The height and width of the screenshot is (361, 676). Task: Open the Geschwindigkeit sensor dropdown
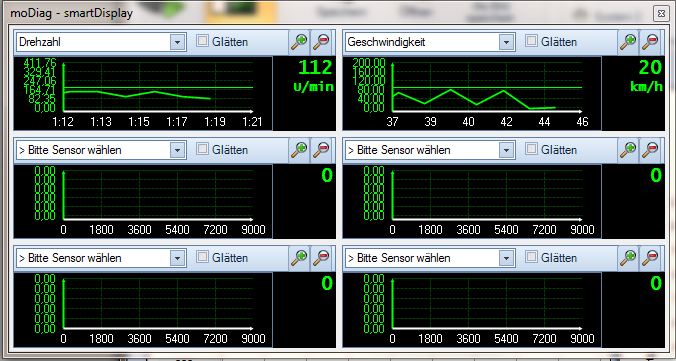507,42
